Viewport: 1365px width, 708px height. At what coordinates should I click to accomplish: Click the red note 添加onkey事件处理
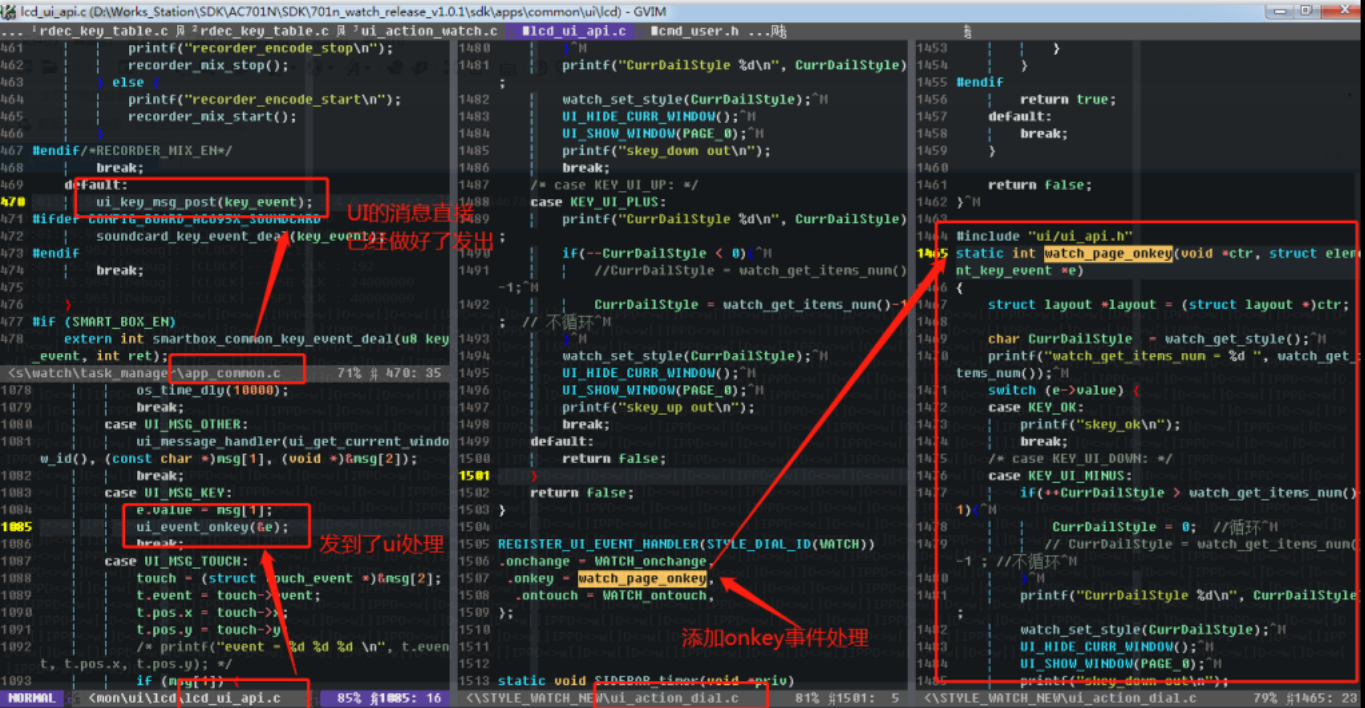pos(775,638)
